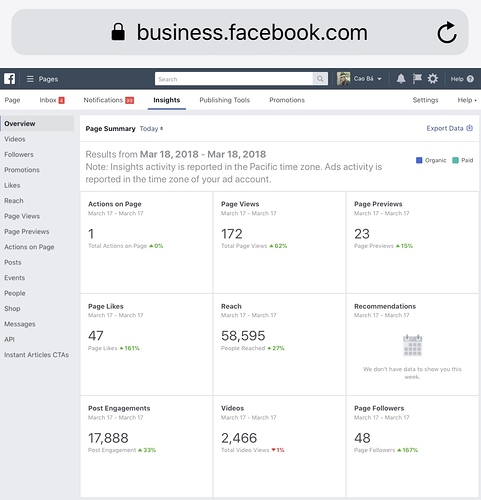Select Messages in the sidebar
Viewport: 481px width, 500px height.
pyautogui.click(x=20, y=324)
